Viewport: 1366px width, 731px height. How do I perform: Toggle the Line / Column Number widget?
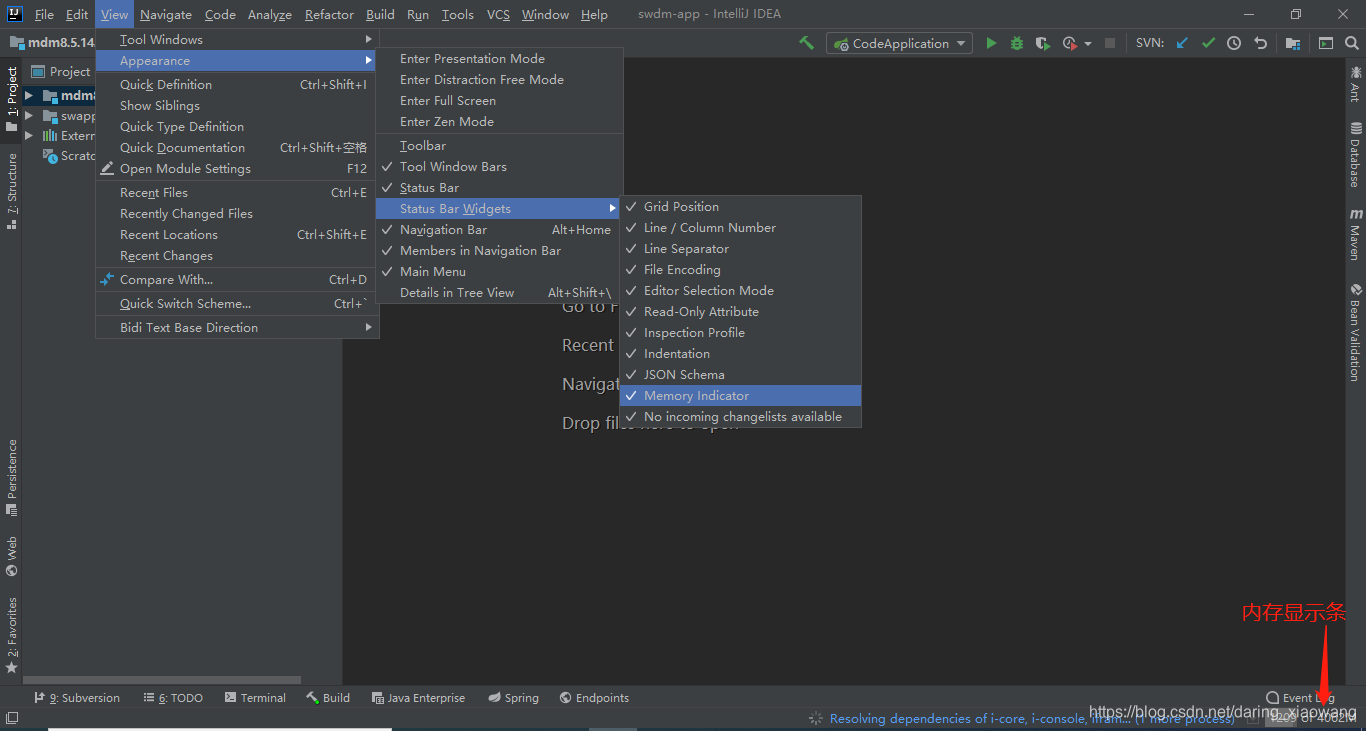tap(740, 228)
